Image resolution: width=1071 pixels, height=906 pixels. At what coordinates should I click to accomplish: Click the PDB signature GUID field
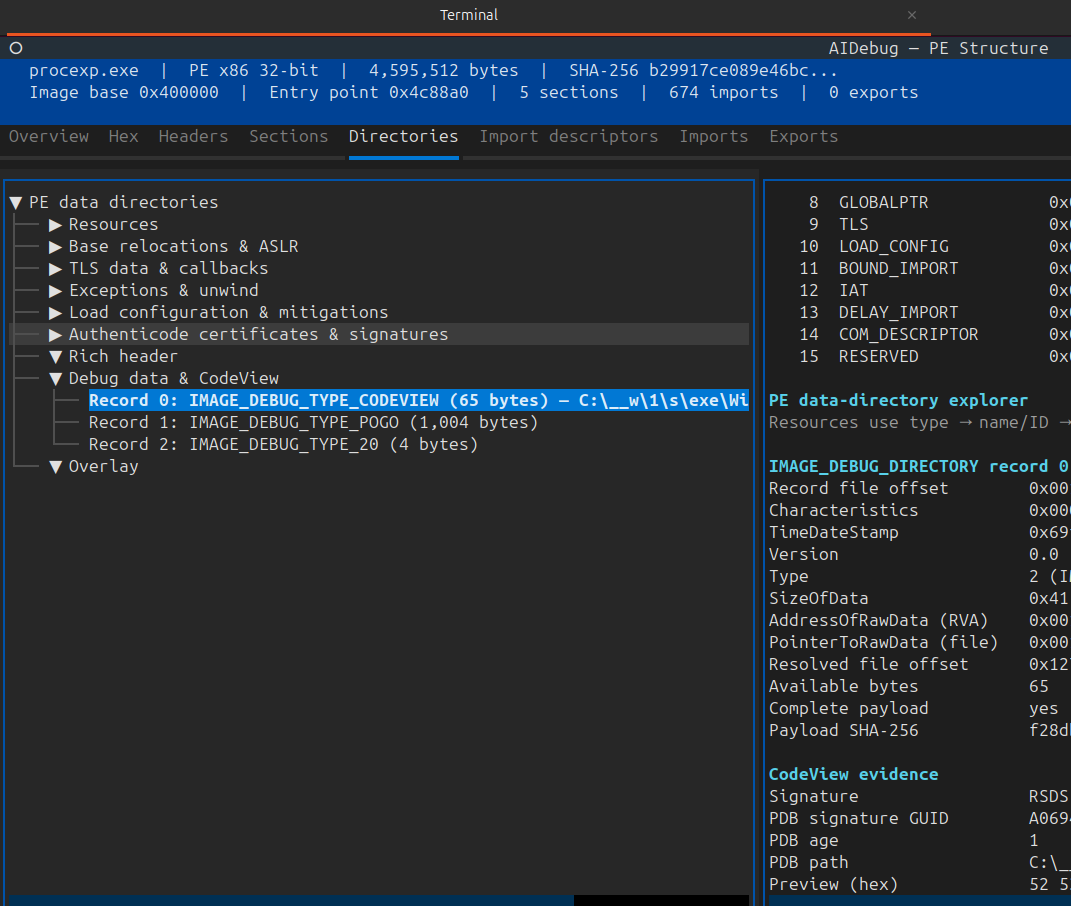coord(917,819)
